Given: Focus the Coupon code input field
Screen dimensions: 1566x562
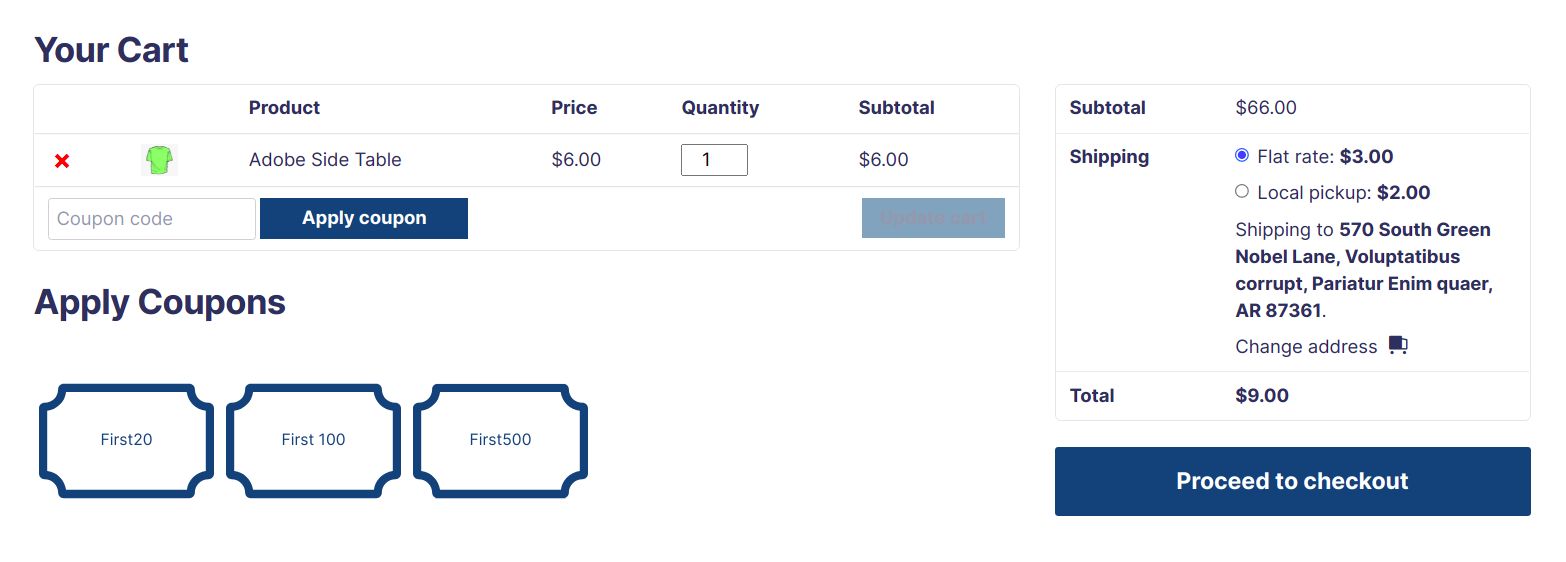Looking at the screenshot, I should tap(152, 219).
